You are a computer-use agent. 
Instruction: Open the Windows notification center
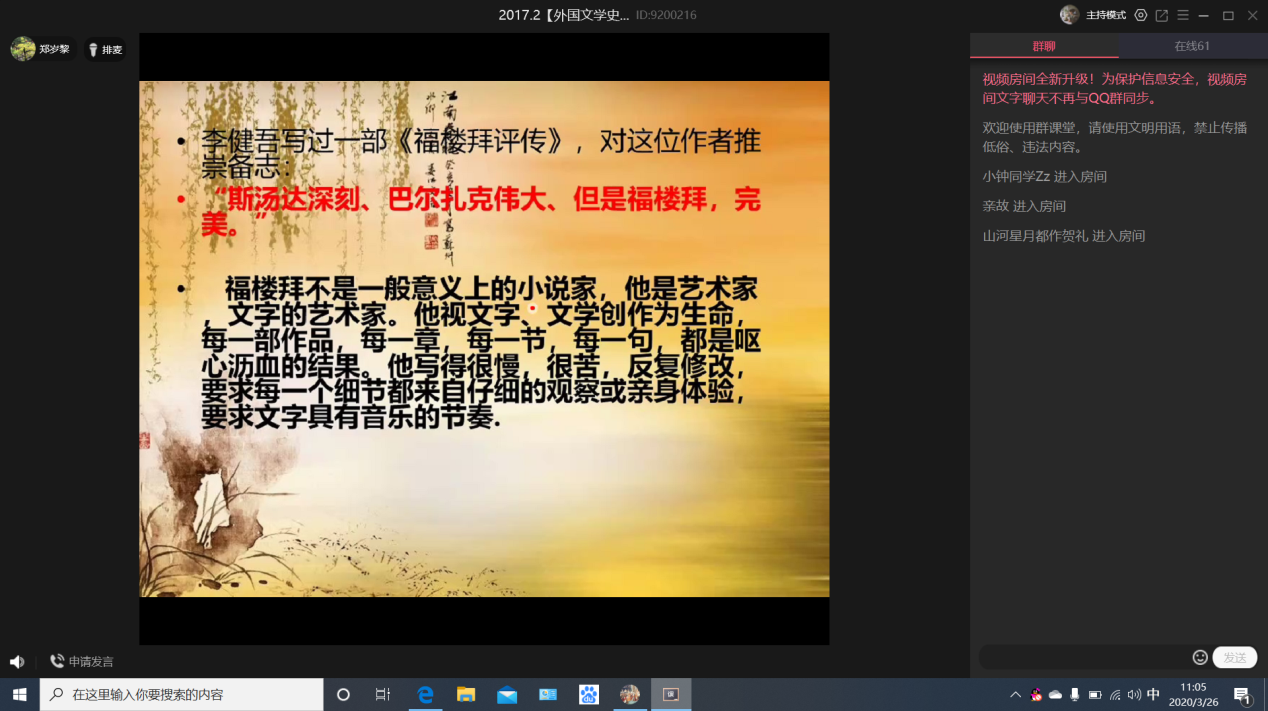[1242, 695]
